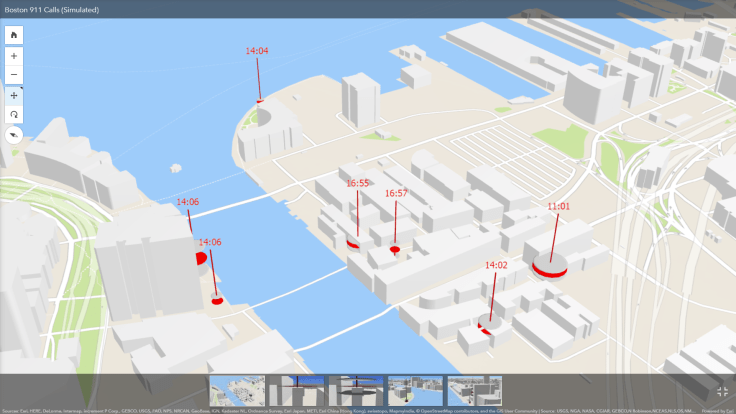Zoom out with the minus button
The width and height of the screenshot is (736, 414).
click(x=14, y=75)
